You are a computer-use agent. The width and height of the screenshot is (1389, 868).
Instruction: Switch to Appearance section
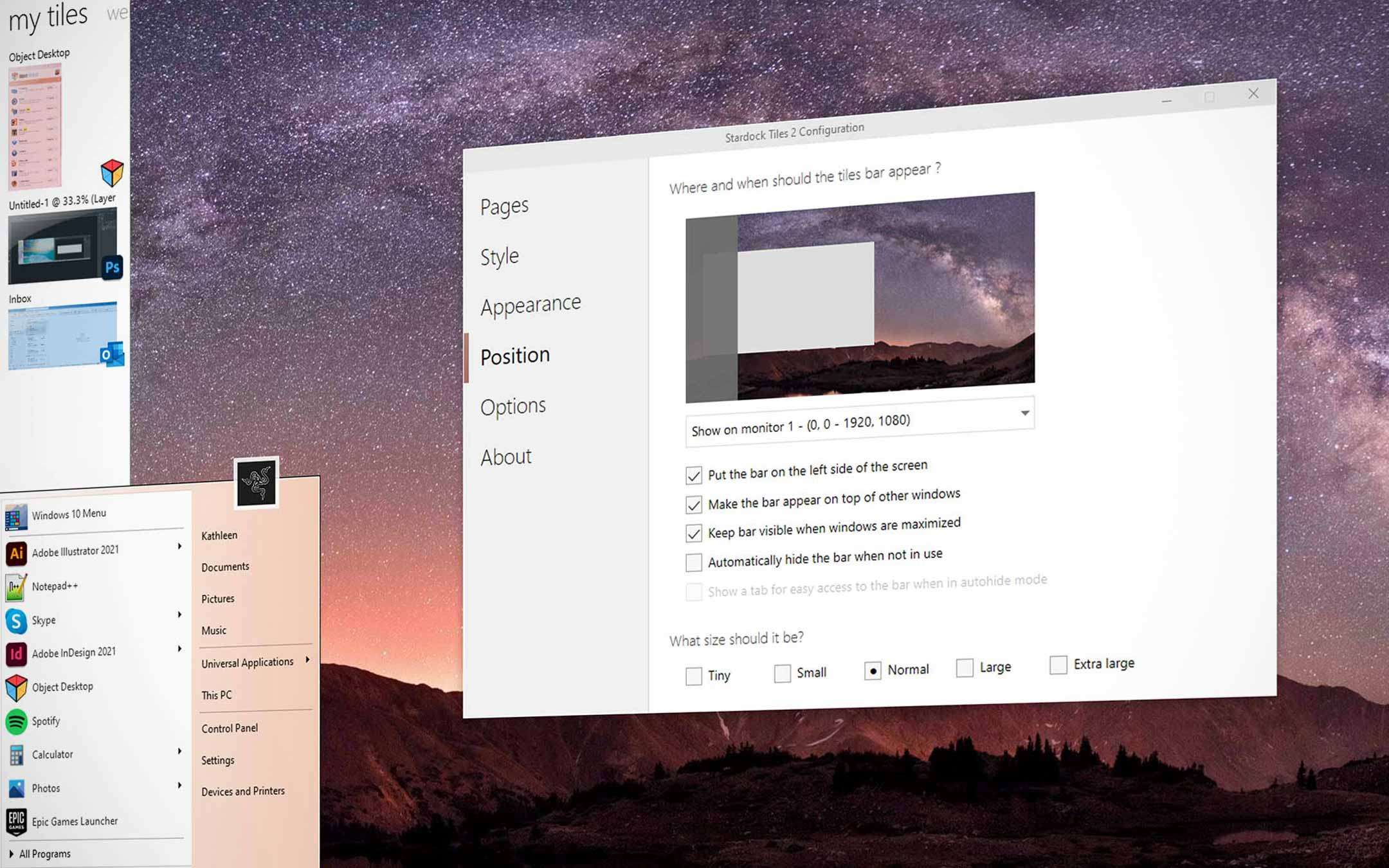531,305
